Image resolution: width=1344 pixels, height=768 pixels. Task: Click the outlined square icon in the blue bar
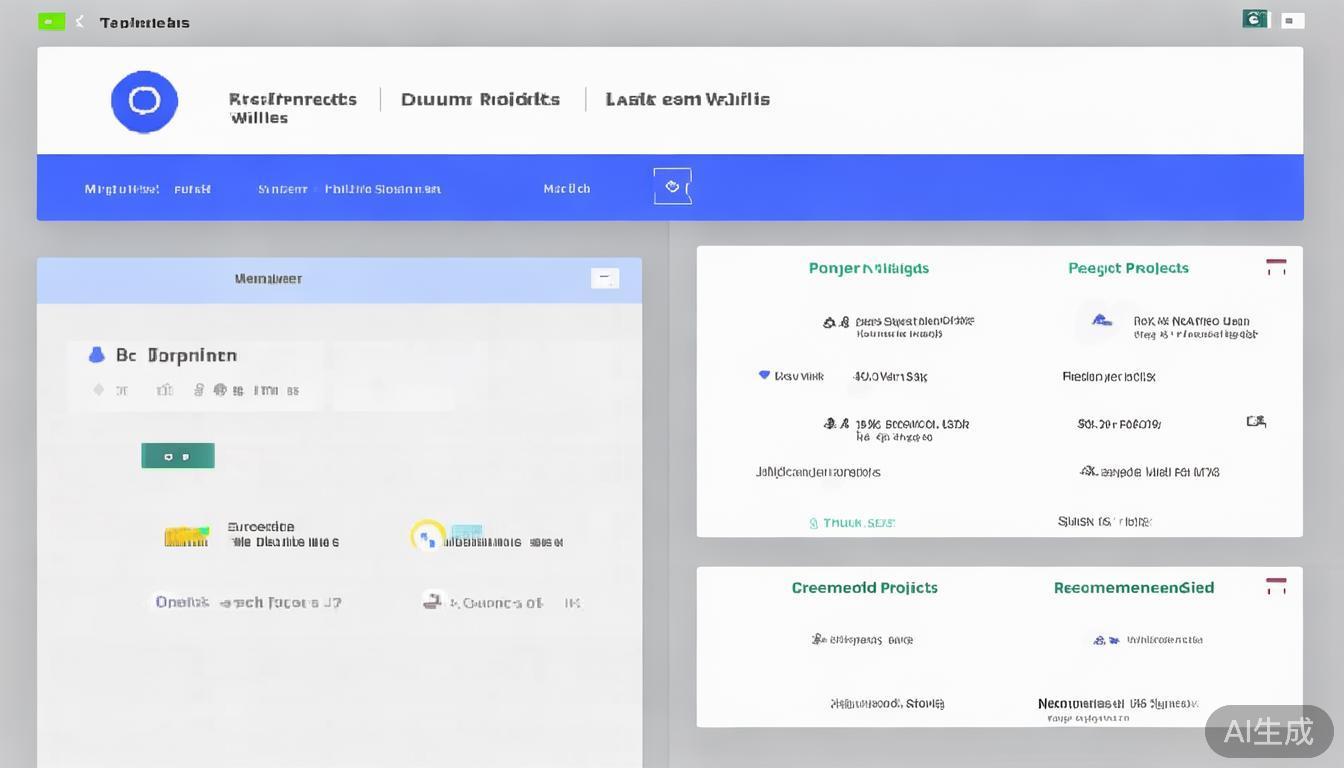click(x=672, y=186)
